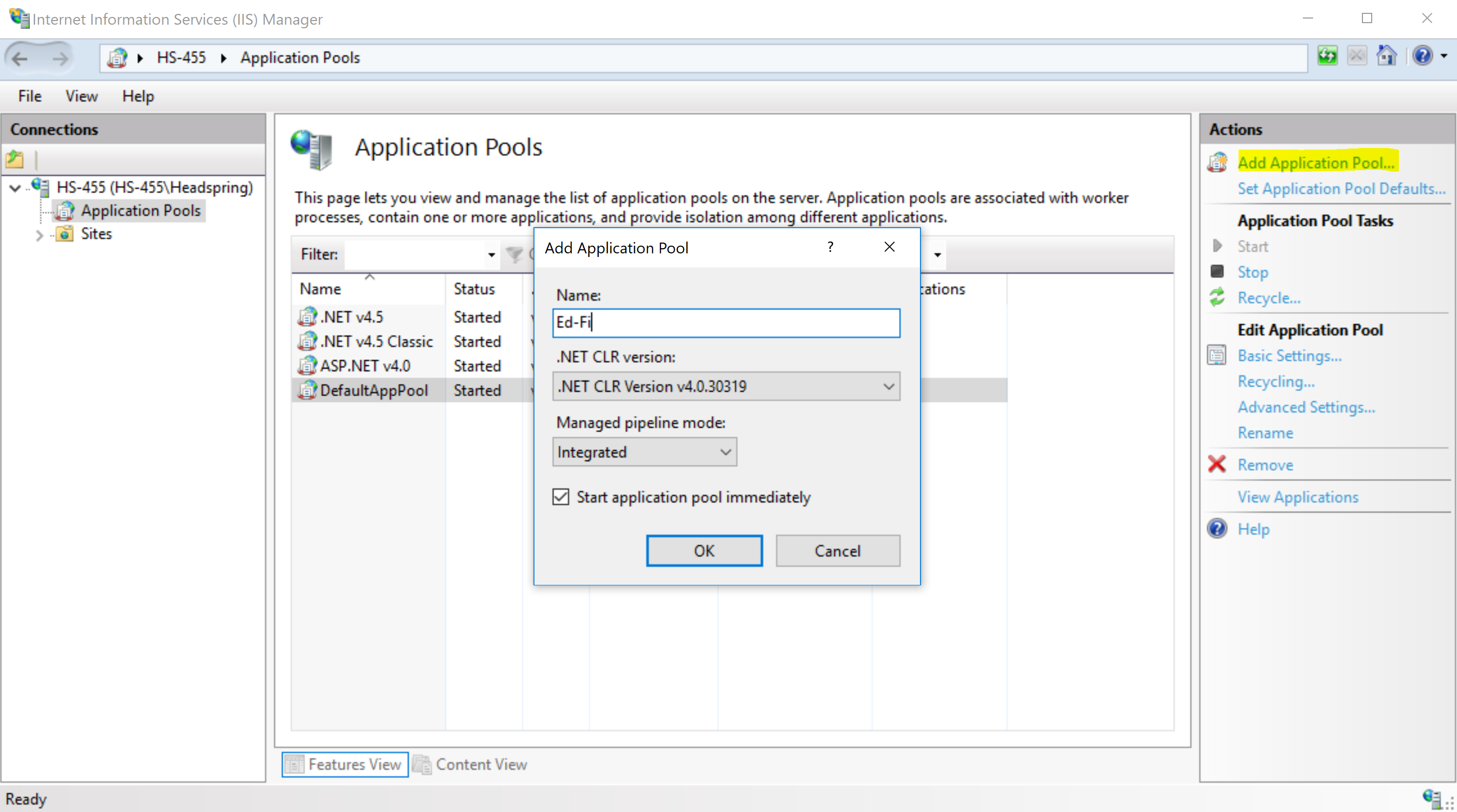The image size is (1457, 812).
Task: Click the arrow after HS-455 in the breadcrumb
Action: pyautogui.click(x=224, y=58)
